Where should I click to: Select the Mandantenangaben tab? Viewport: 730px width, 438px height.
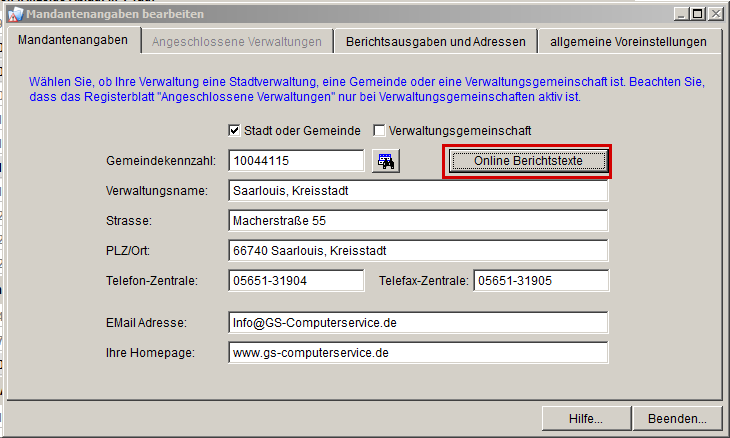[x=73, y=40]
